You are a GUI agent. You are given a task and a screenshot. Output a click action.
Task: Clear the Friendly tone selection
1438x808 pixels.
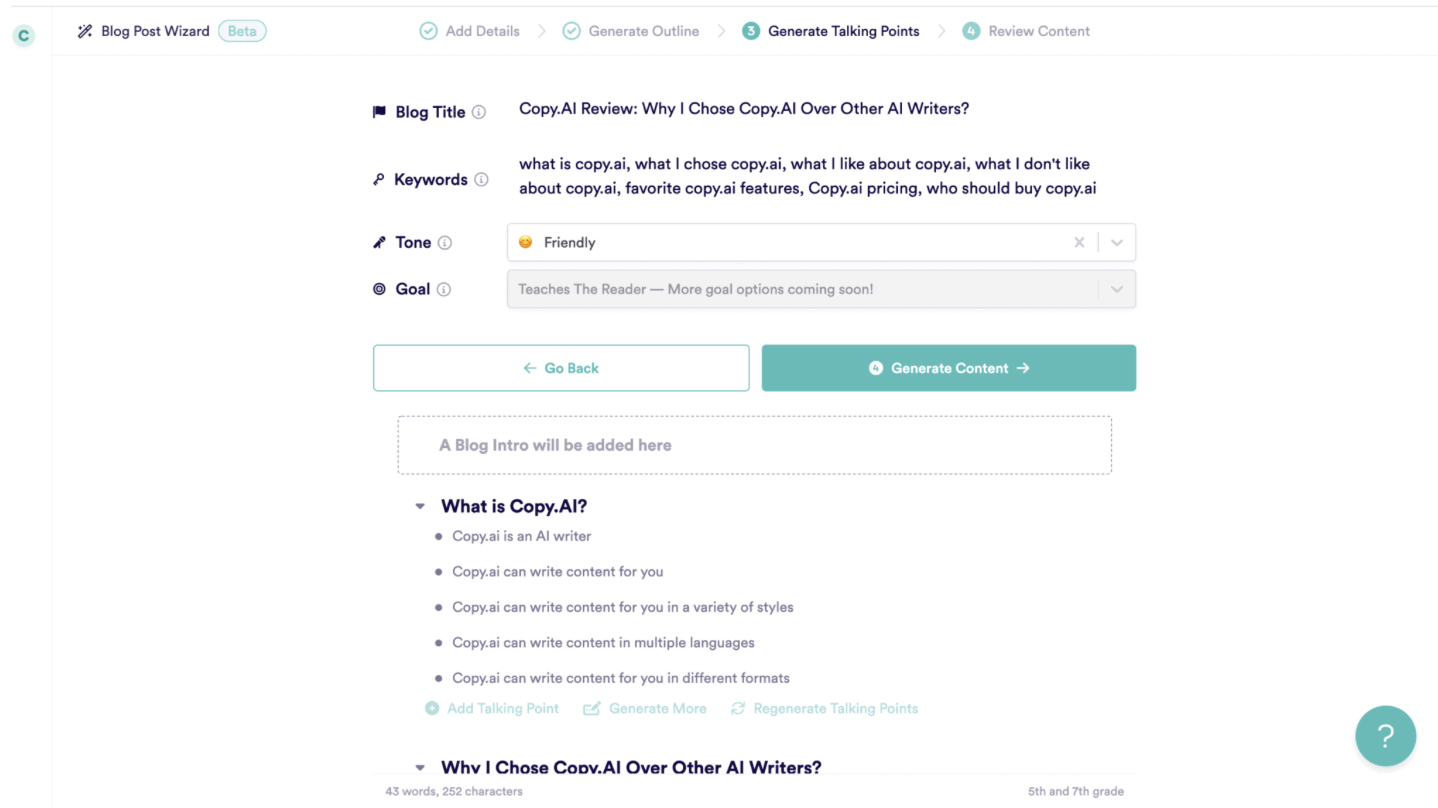pos(1079,243)
